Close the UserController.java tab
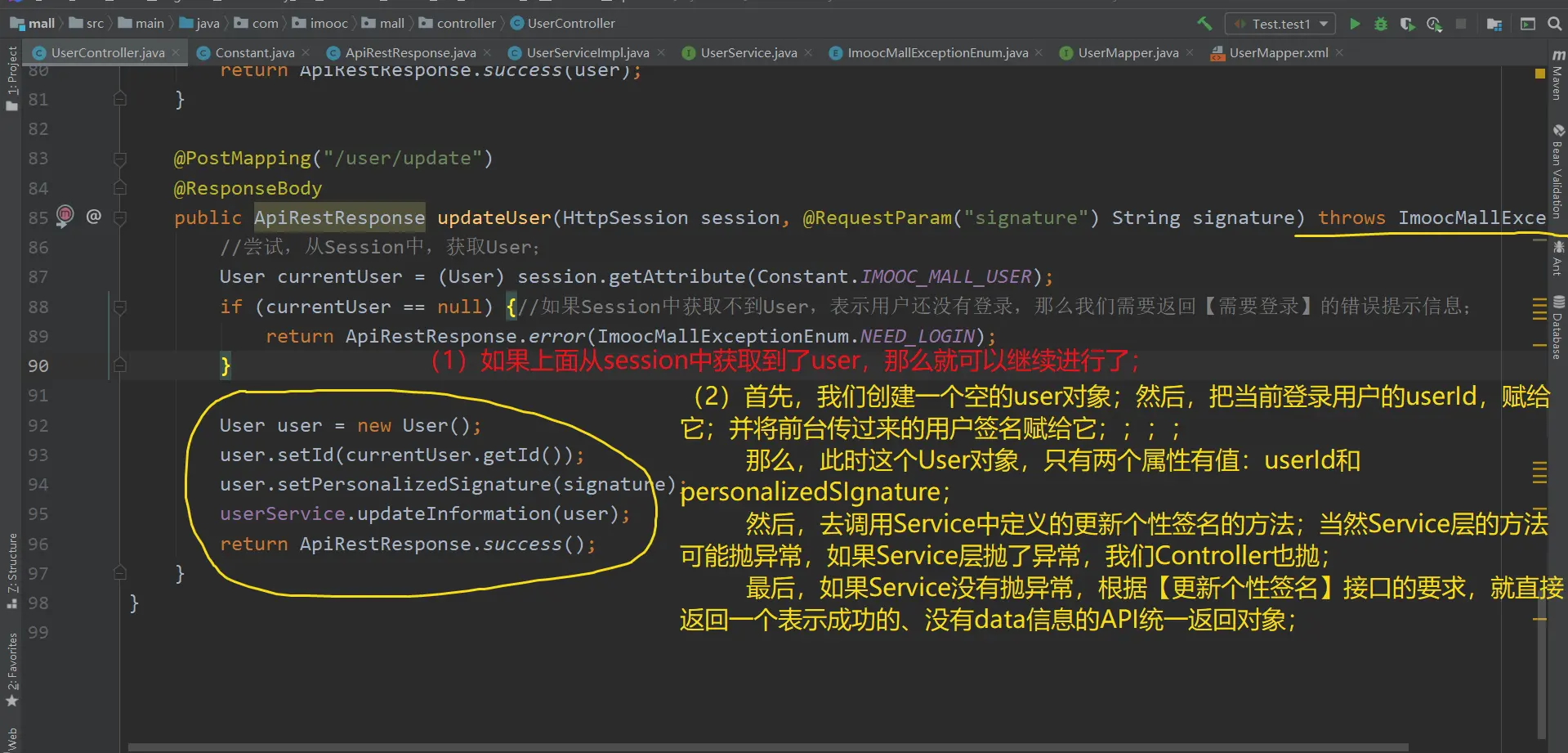Image resolution: width=1568 pixels, height=753 pixels. pos(176,53)
